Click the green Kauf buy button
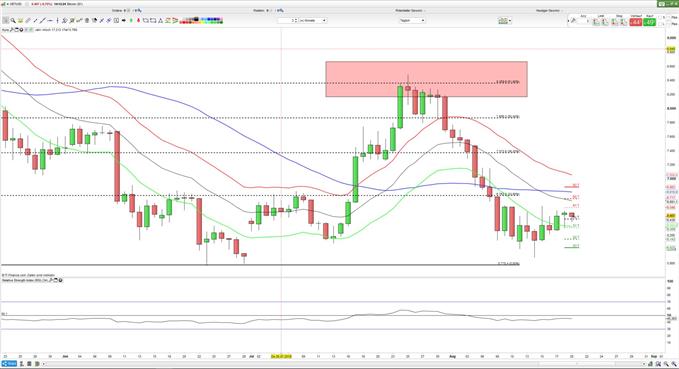The image size is (679, 369). 649,21
